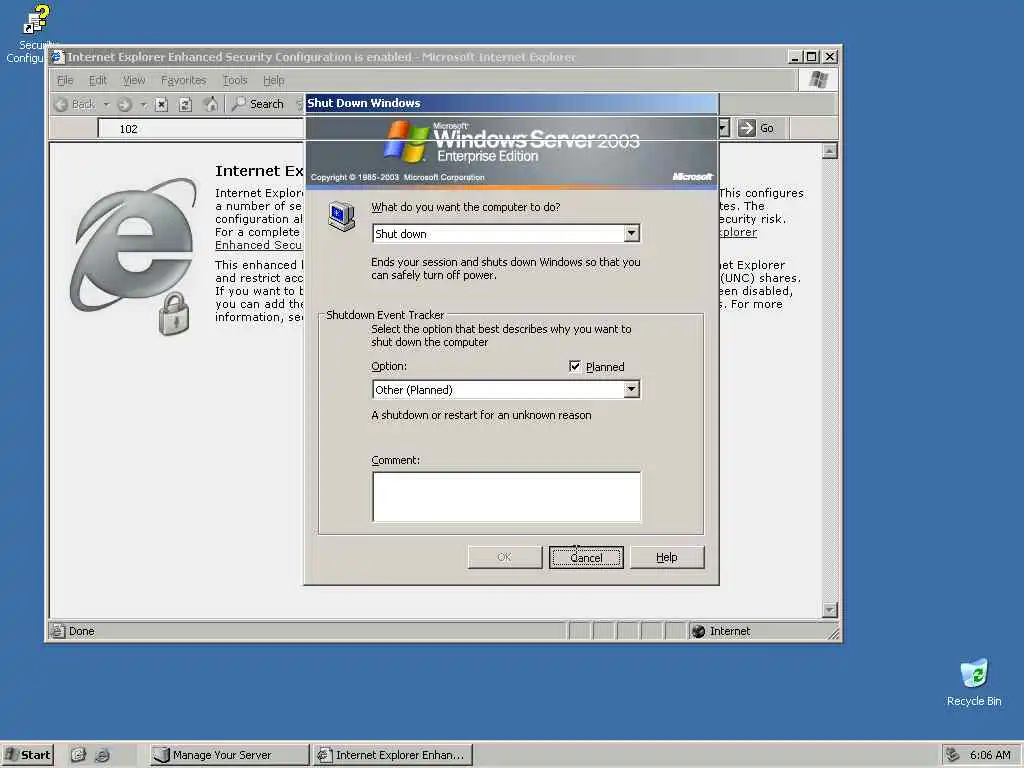This screenshot has width=1024, height=768.
Task: Click the Windows flag logo in Internet Explorer
Action: 819,80
